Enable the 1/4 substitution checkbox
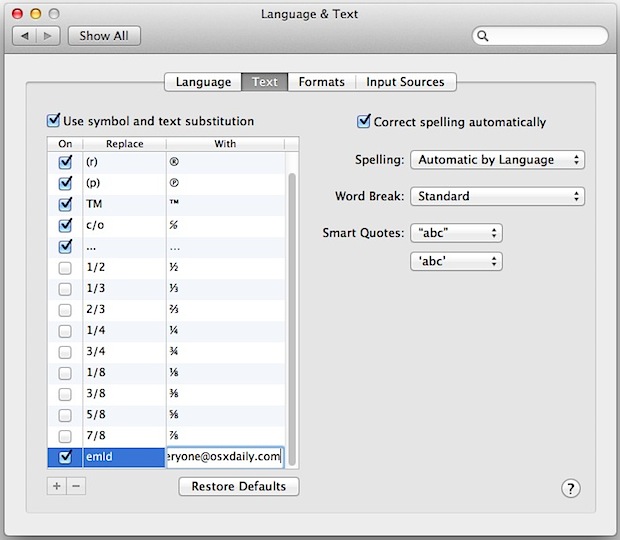 (65, 331)
